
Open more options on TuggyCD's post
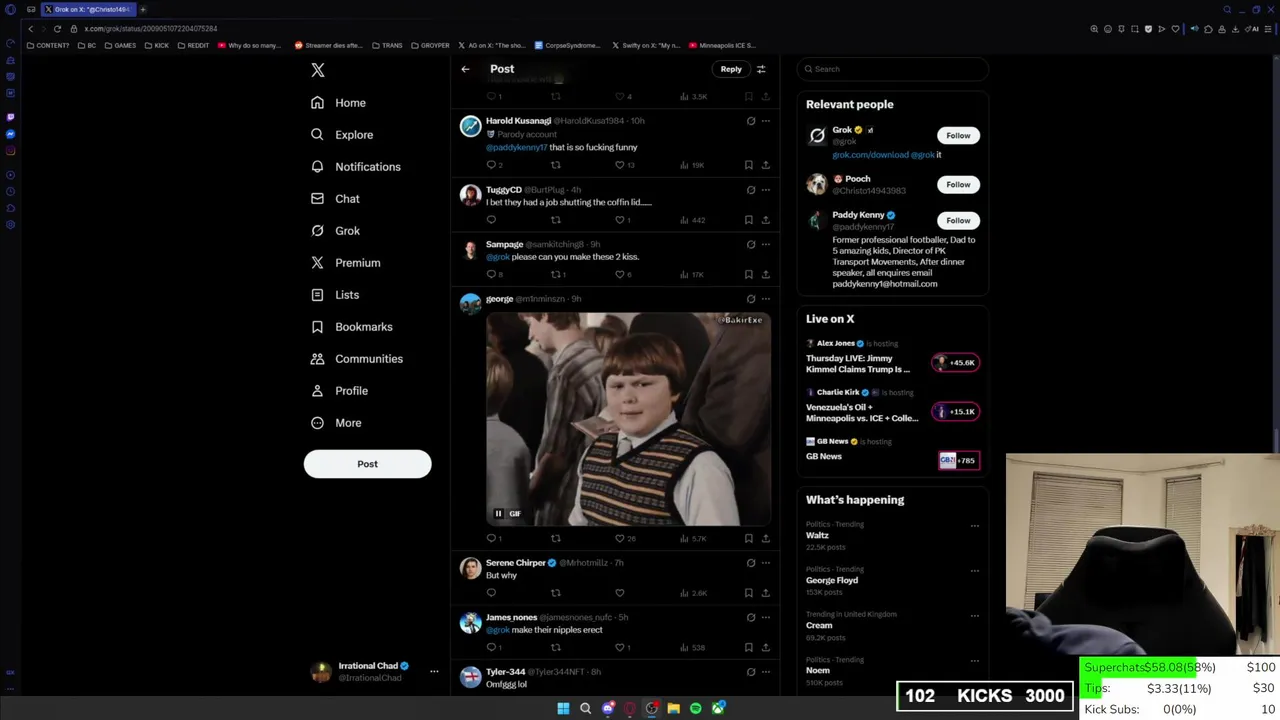(x=766, y=190)
